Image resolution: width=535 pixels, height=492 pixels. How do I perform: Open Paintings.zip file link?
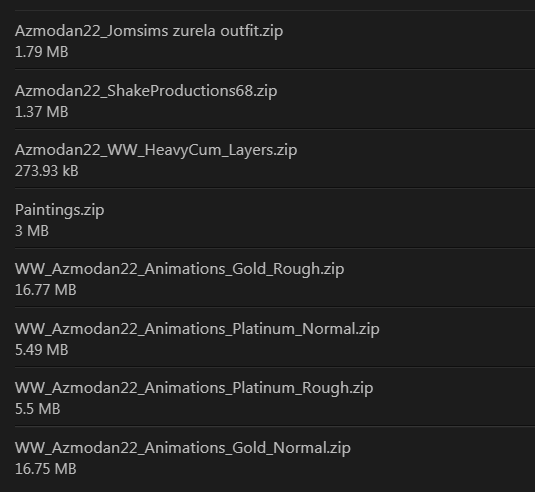[x=59, y=210]
